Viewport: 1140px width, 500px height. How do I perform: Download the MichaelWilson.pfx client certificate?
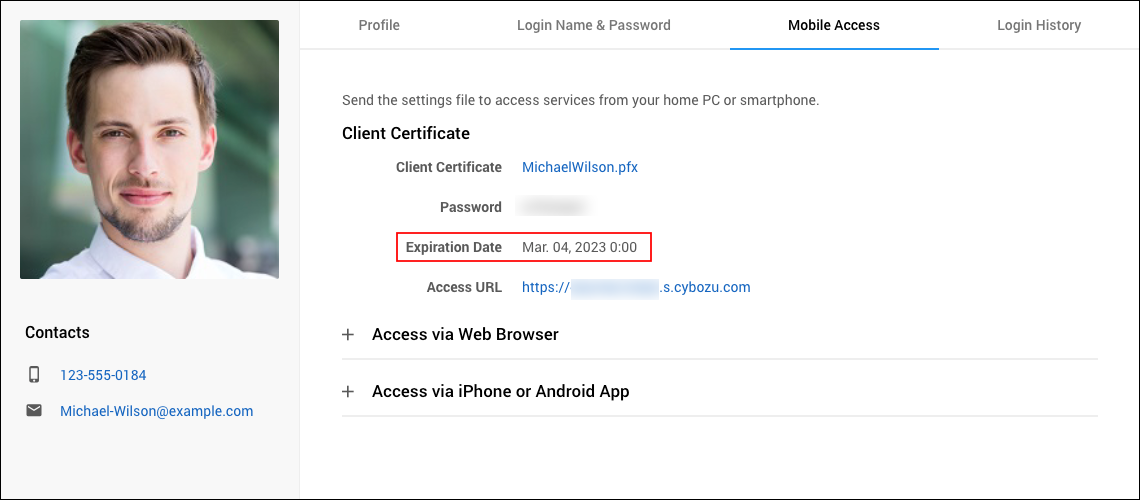point(580,167)
